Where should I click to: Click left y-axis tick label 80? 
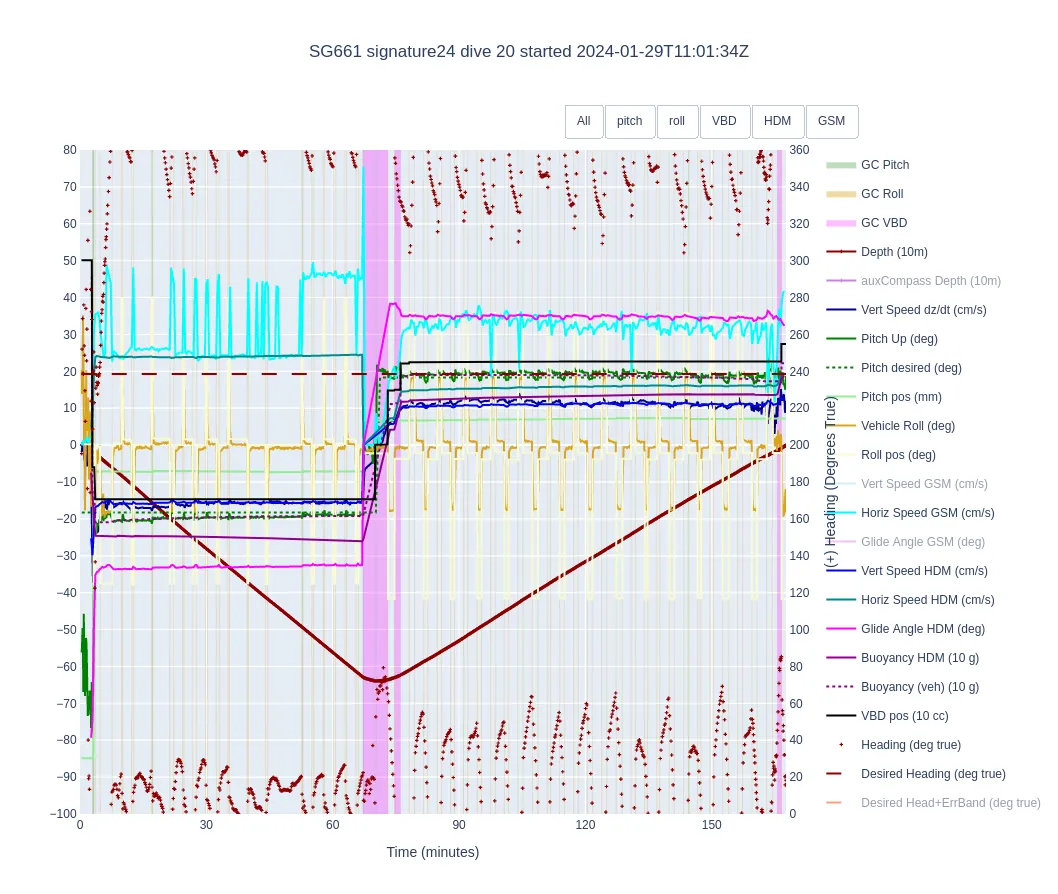[70, 150]
